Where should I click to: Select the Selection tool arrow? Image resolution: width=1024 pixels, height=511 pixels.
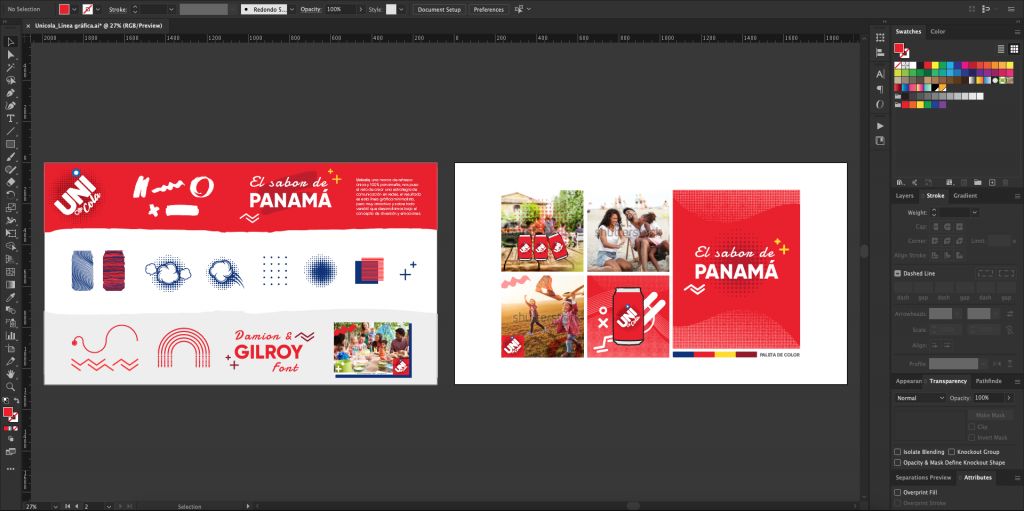coord(10,42)
